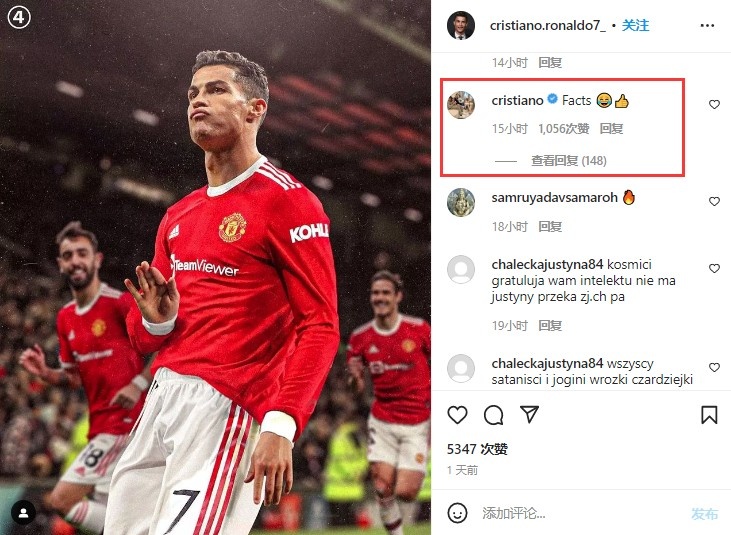Like samruyadavsamaroh's comment
Screen dimensions: 731x535
[714, 201]
